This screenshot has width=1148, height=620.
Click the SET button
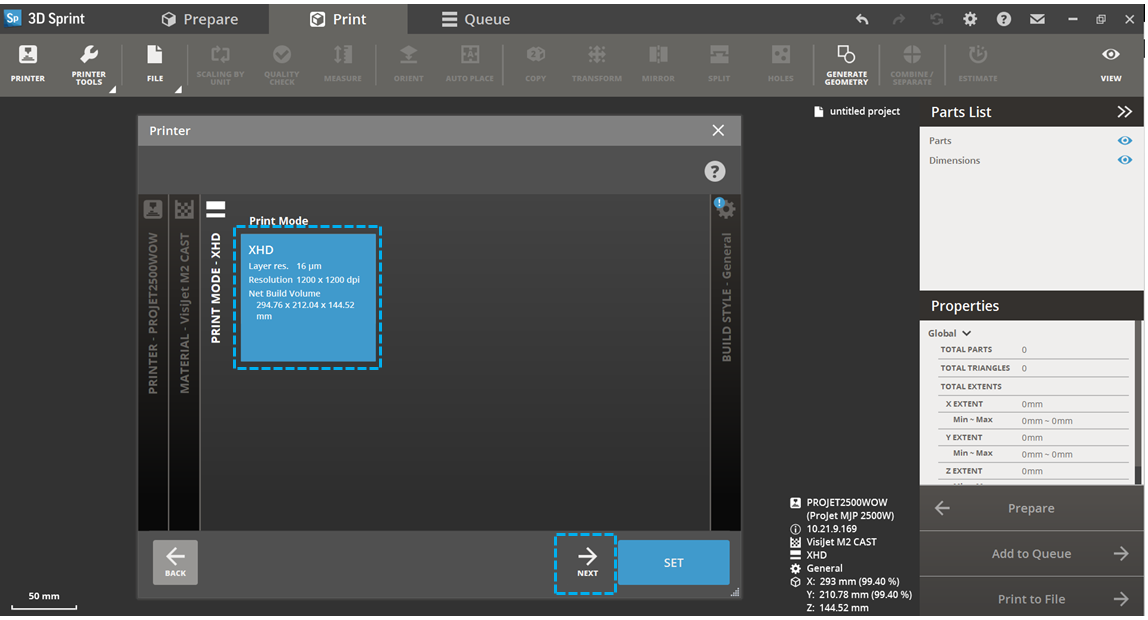(673, 562)
